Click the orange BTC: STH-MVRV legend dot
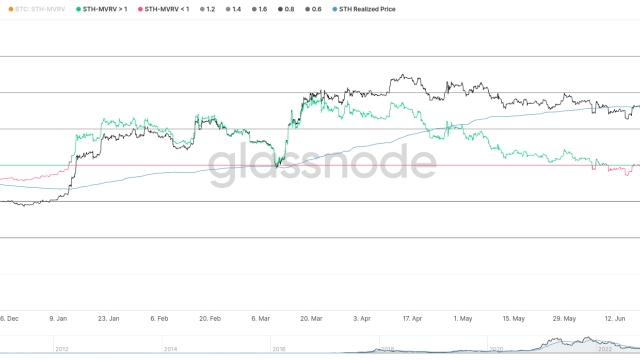Viewport: 640px width, 360px height. [11, 9]
